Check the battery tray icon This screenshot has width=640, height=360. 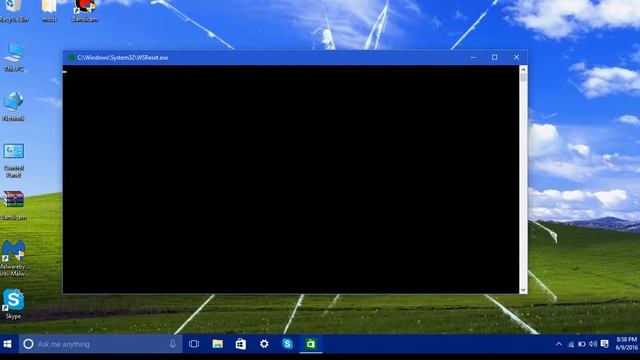point(582,344)
